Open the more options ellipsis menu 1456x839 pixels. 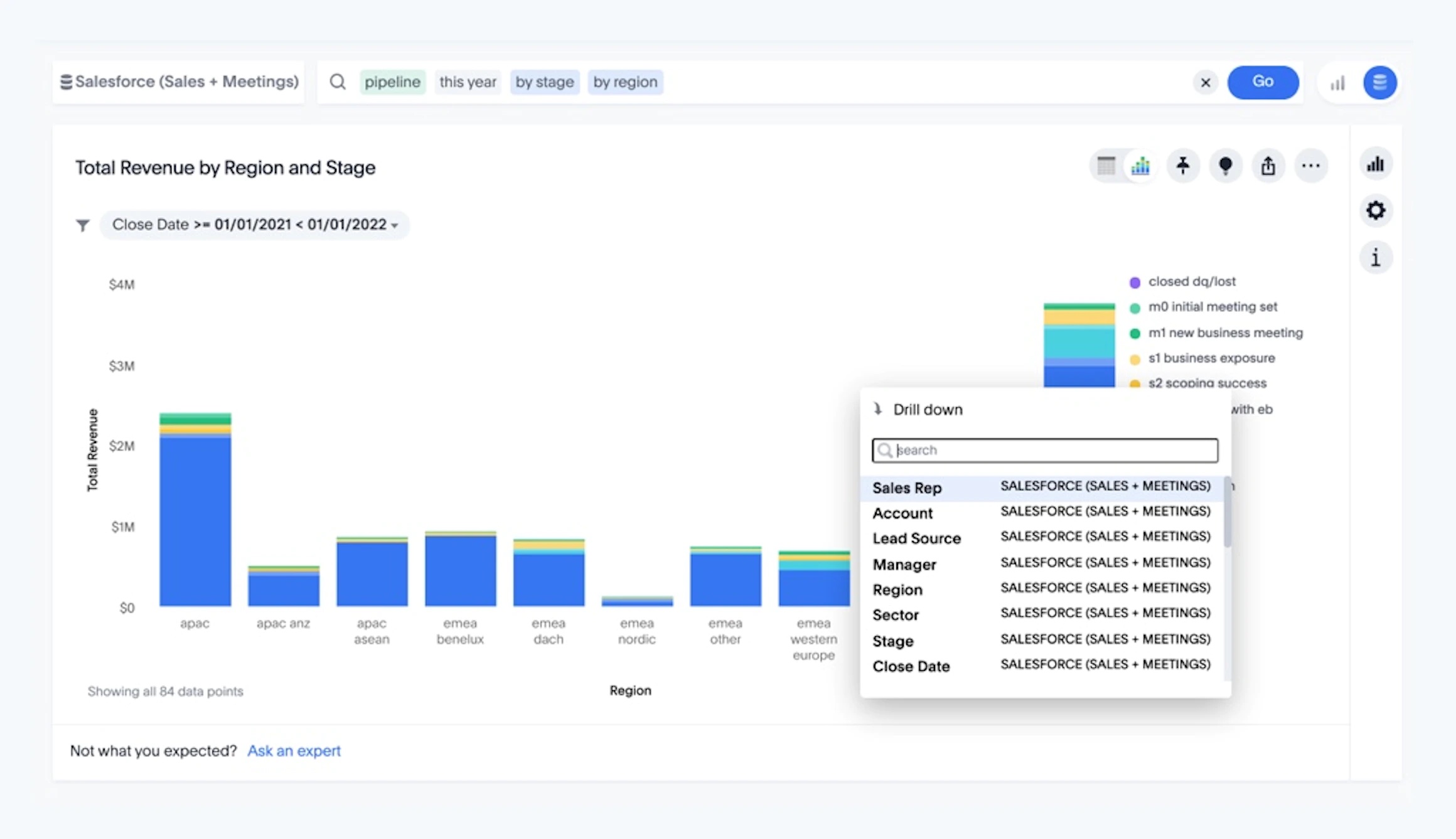click(x=1311, y=166)
